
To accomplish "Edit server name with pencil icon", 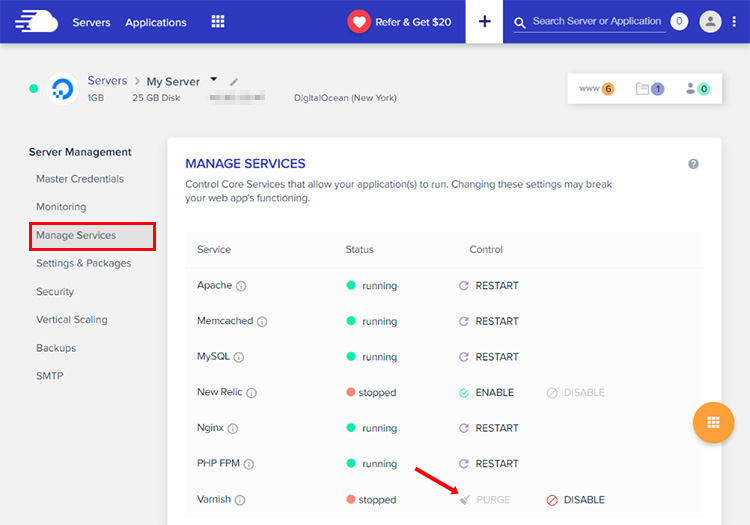I will (234, 82).
